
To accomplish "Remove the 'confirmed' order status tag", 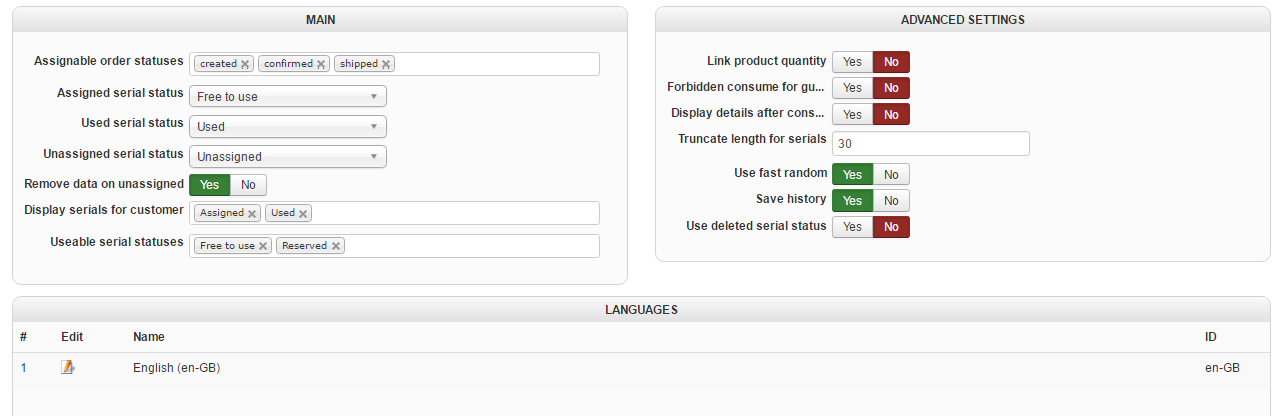I will pos(321,64).
